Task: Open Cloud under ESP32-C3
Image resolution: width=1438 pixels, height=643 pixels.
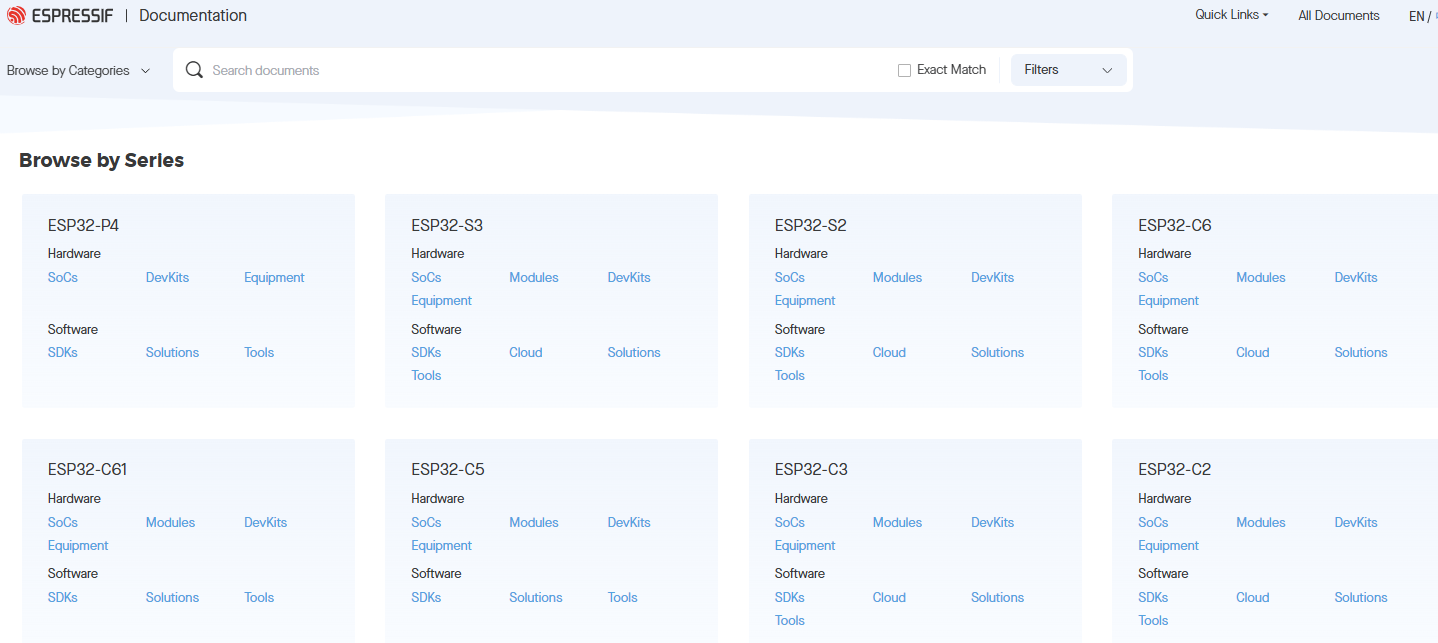Action: [x=889, y=597]
